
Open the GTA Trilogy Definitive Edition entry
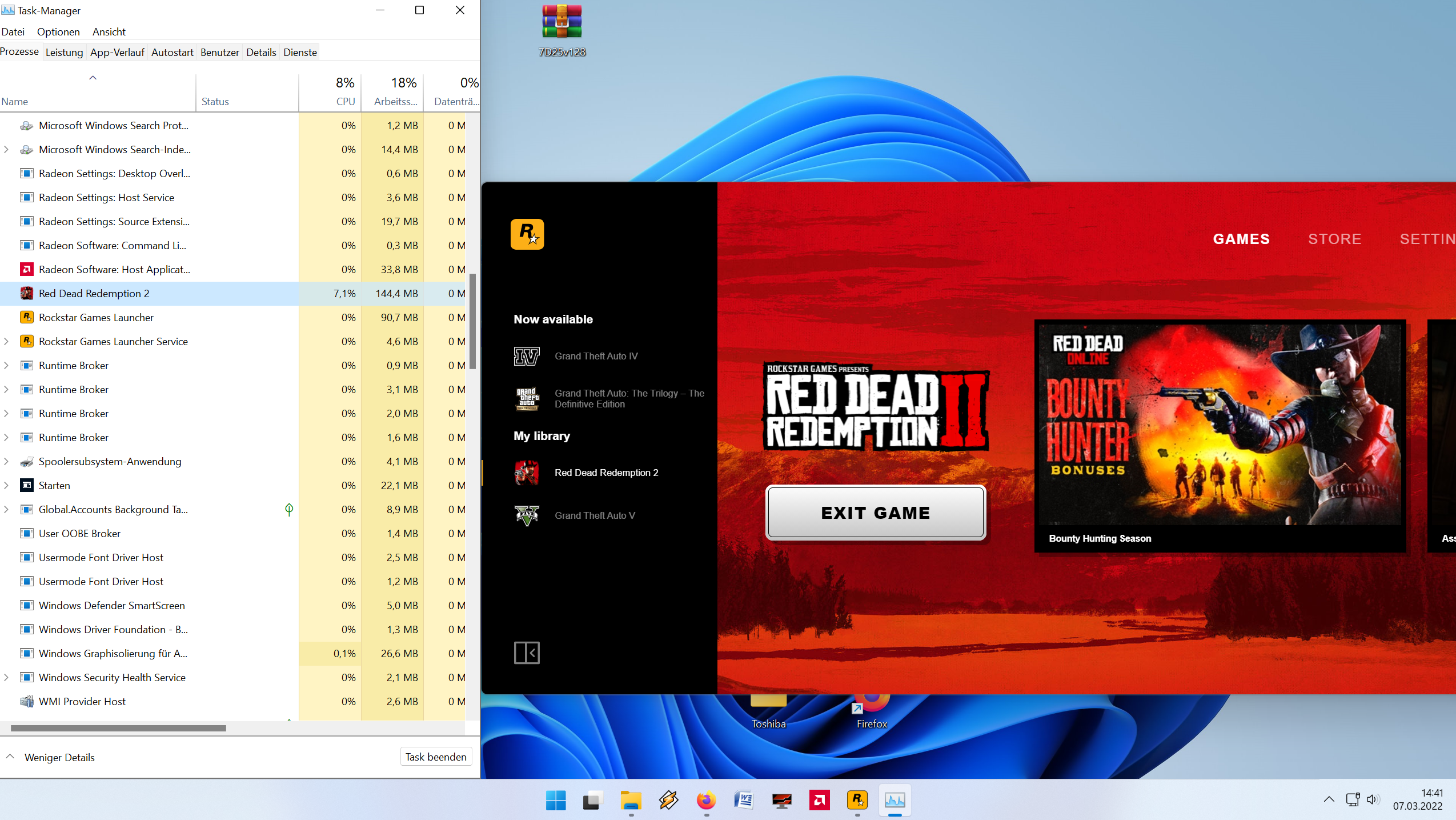click(x=628, y=398)
